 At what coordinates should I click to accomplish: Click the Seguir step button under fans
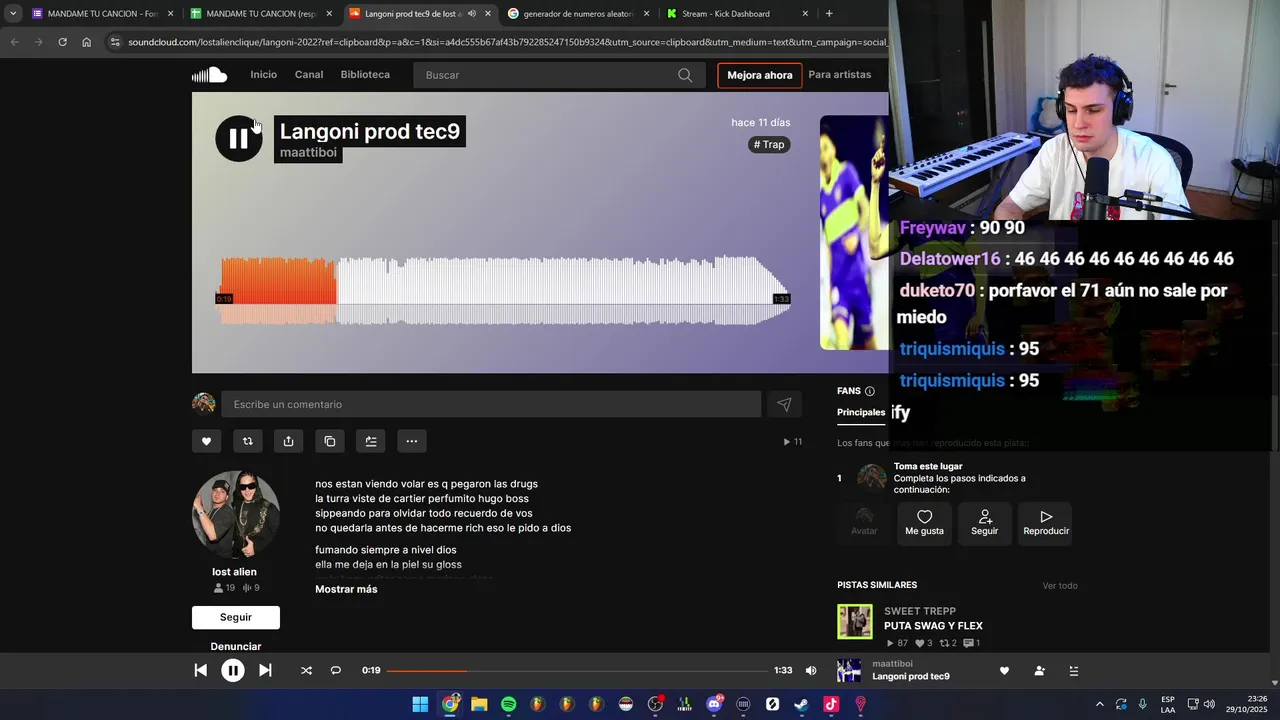click(x=984, y=522)
